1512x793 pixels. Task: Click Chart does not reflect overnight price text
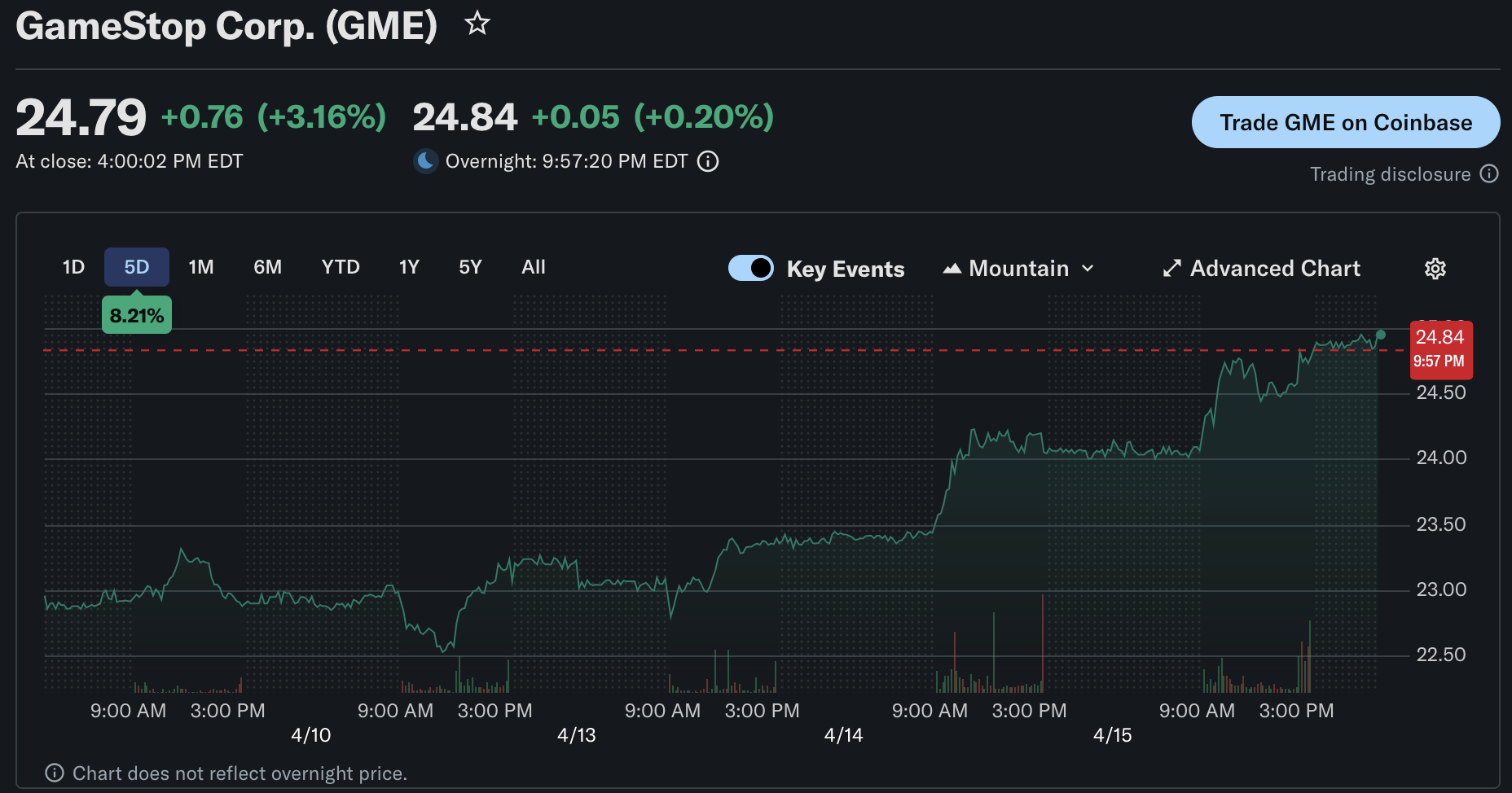click(240, 773)
